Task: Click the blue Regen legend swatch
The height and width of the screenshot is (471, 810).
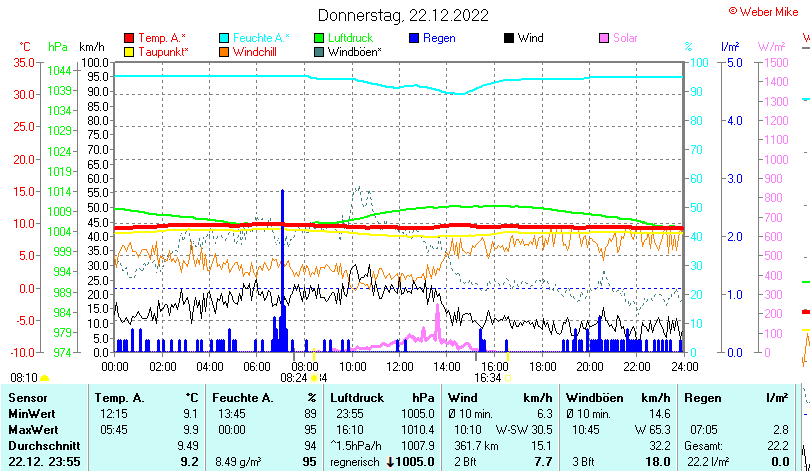Action: pos(415,38)
